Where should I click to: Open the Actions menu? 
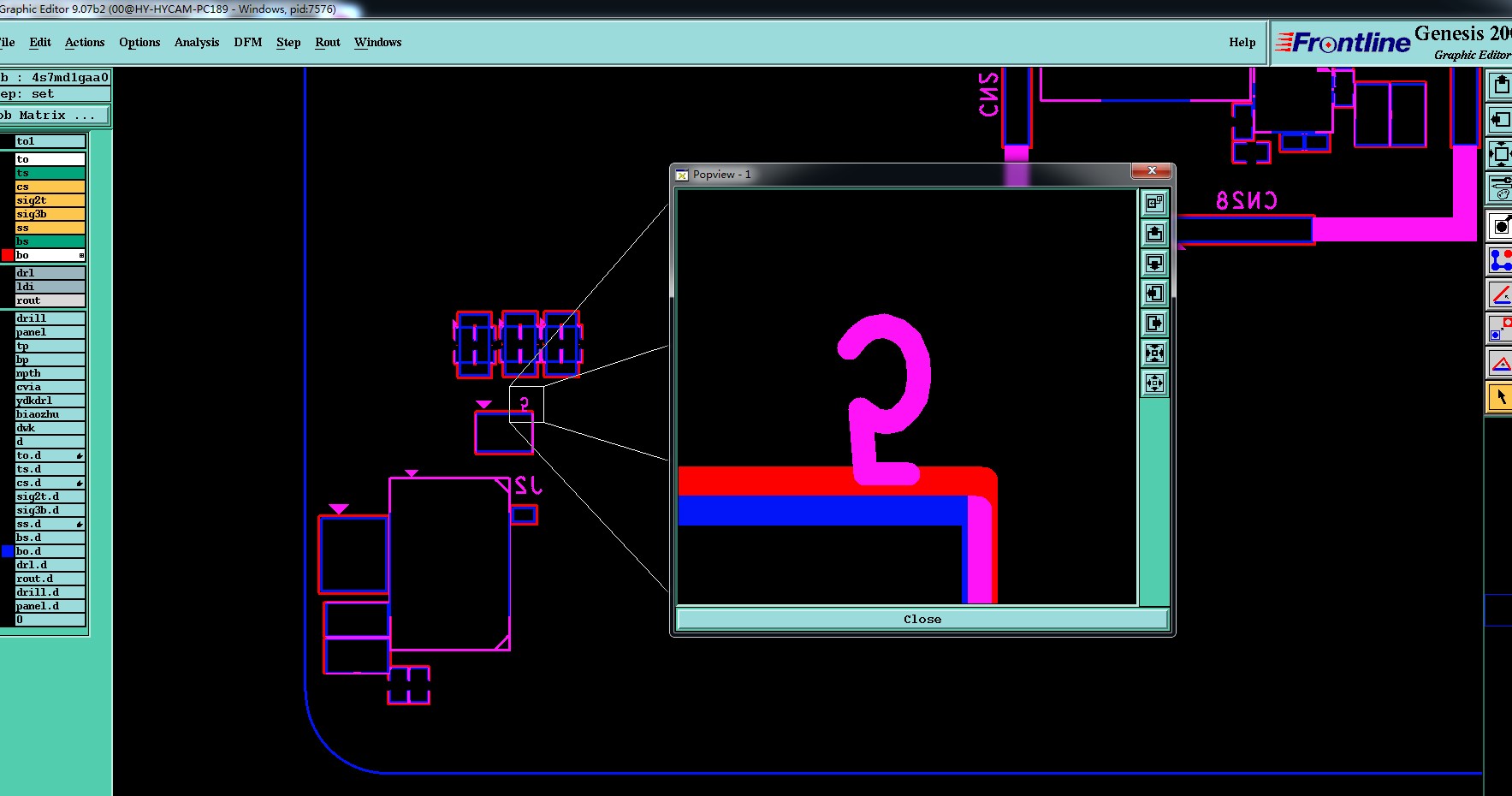pos(85,42)
